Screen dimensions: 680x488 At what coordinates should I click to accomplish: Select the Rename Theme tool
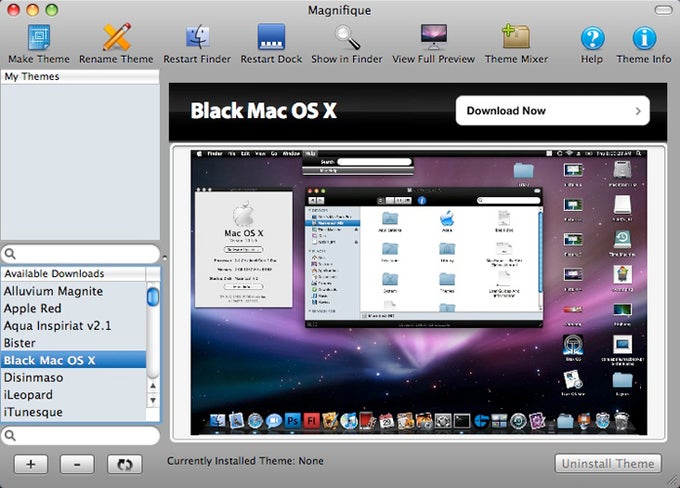point(116,44)
